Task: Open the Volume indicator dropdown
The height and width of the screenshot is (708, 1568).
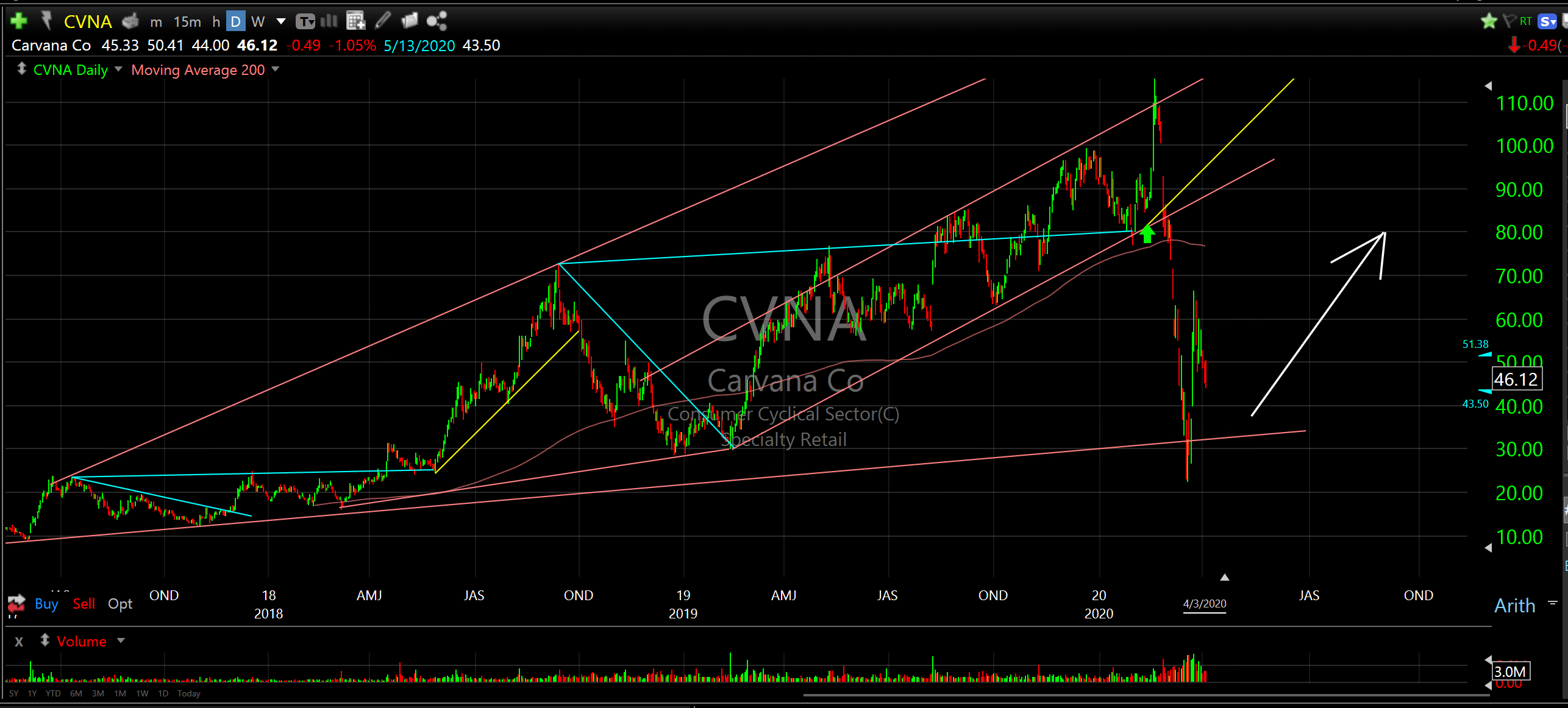Action: pos(121,640)
